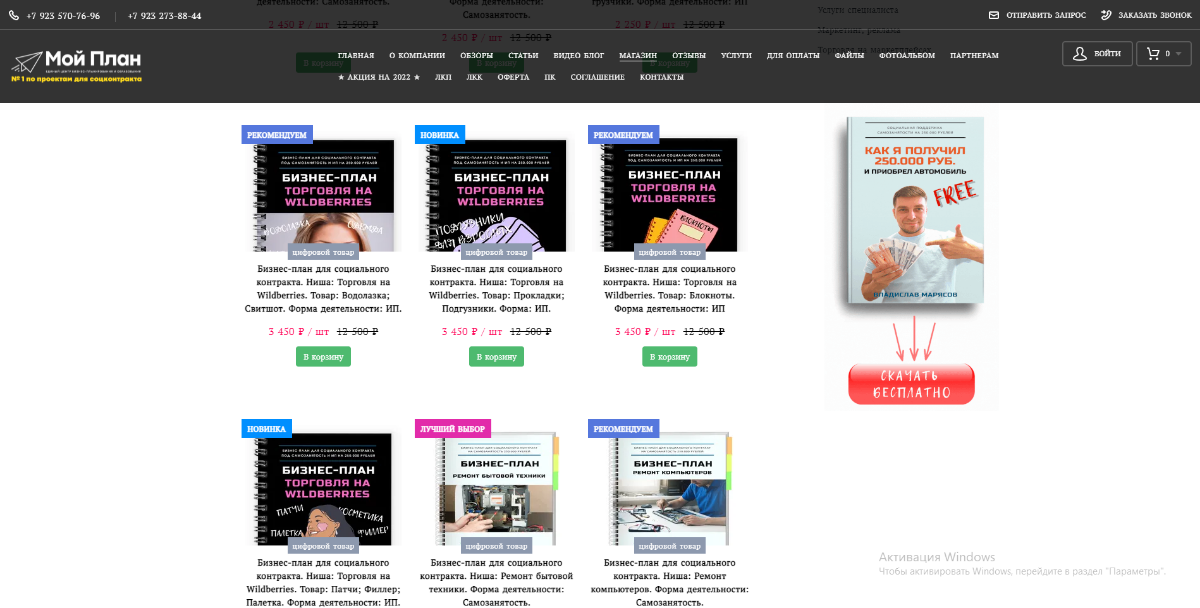Call the number +7 923 570-76-96
The height and width of the screenshot is (608, 1200).
point(63,16)
